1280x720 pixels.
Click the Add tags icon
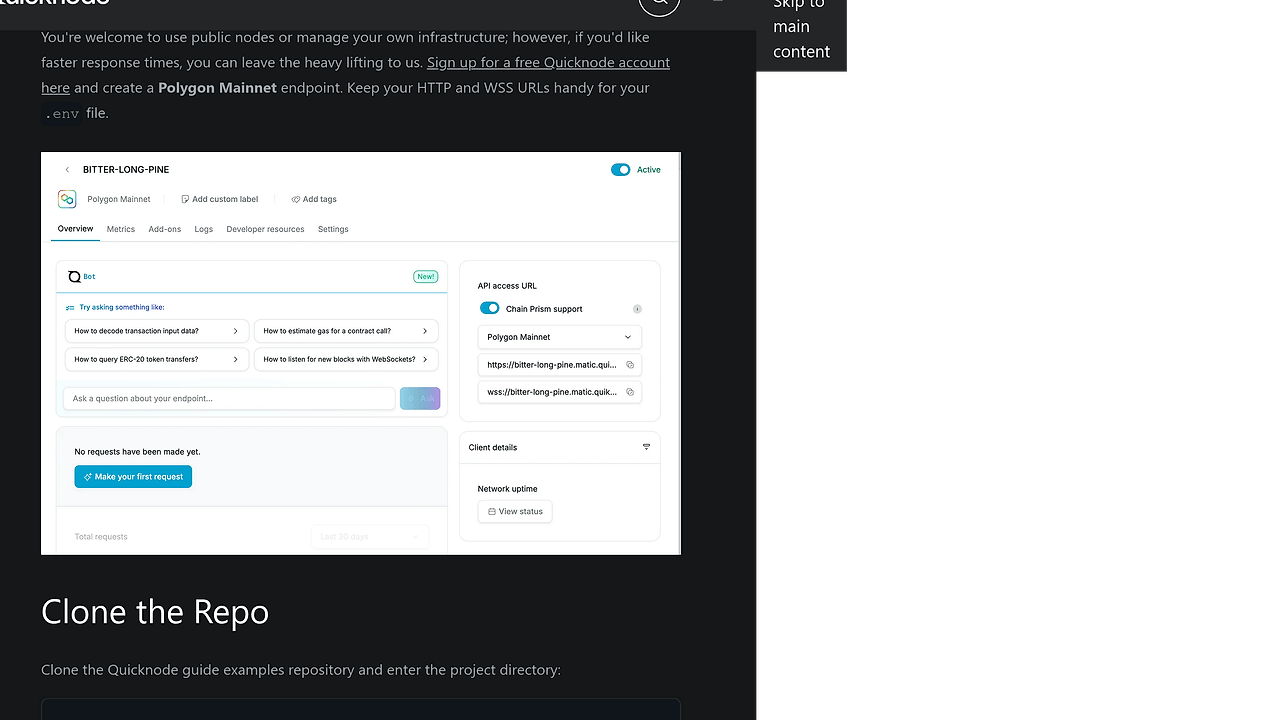click(x=296, y=199)
